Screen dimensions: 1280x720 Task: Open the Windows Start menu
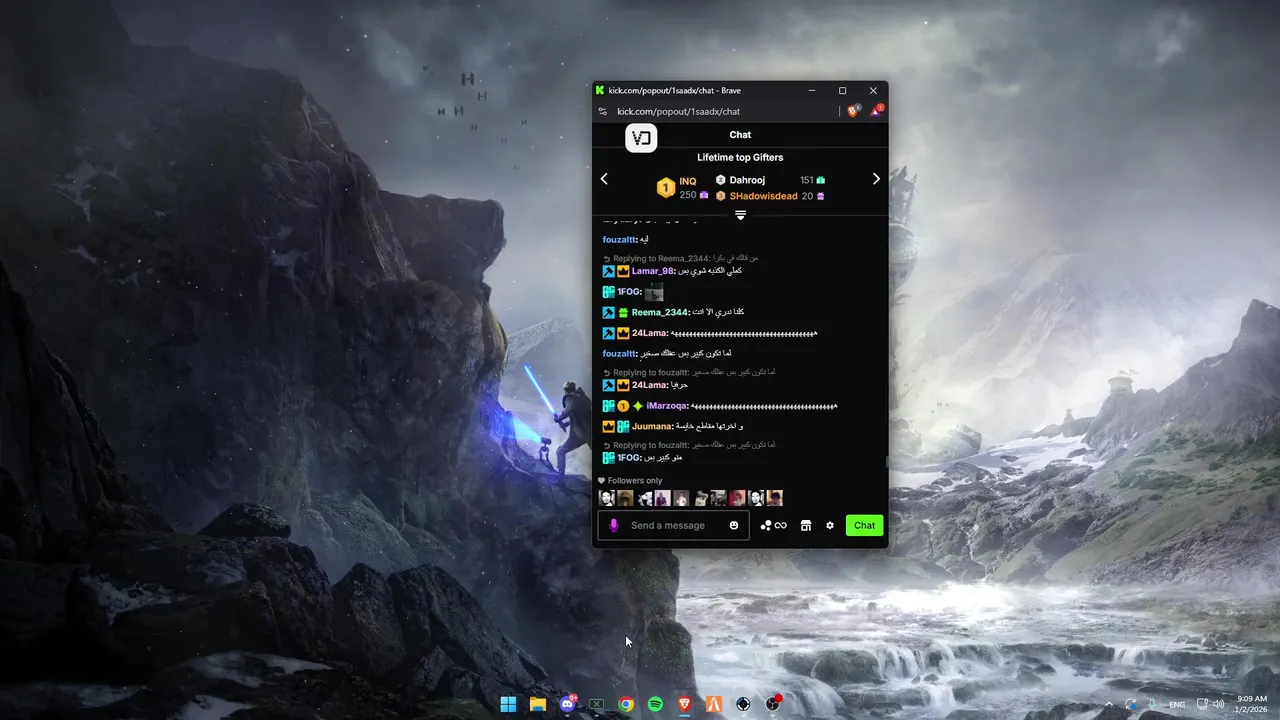(x=508, y=704)
